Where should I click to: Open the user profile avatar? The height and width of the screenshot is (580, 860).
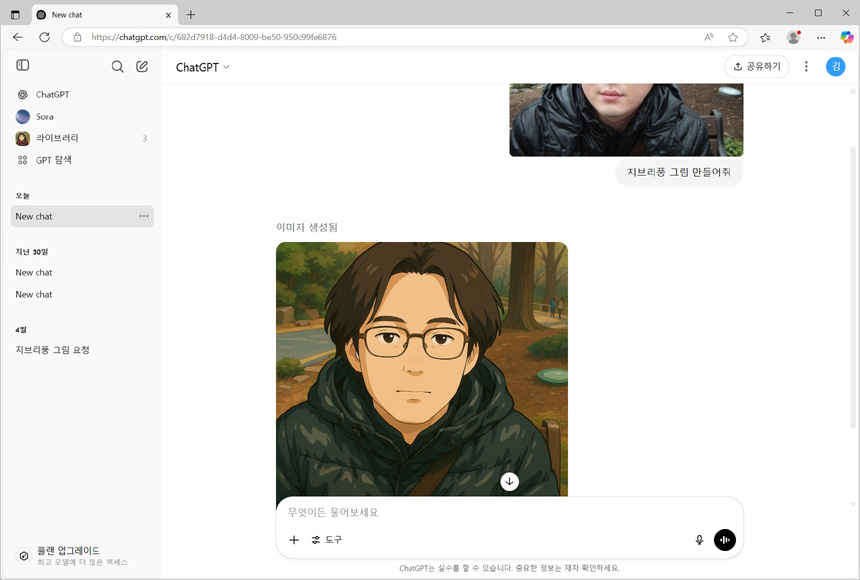(835, 67)
